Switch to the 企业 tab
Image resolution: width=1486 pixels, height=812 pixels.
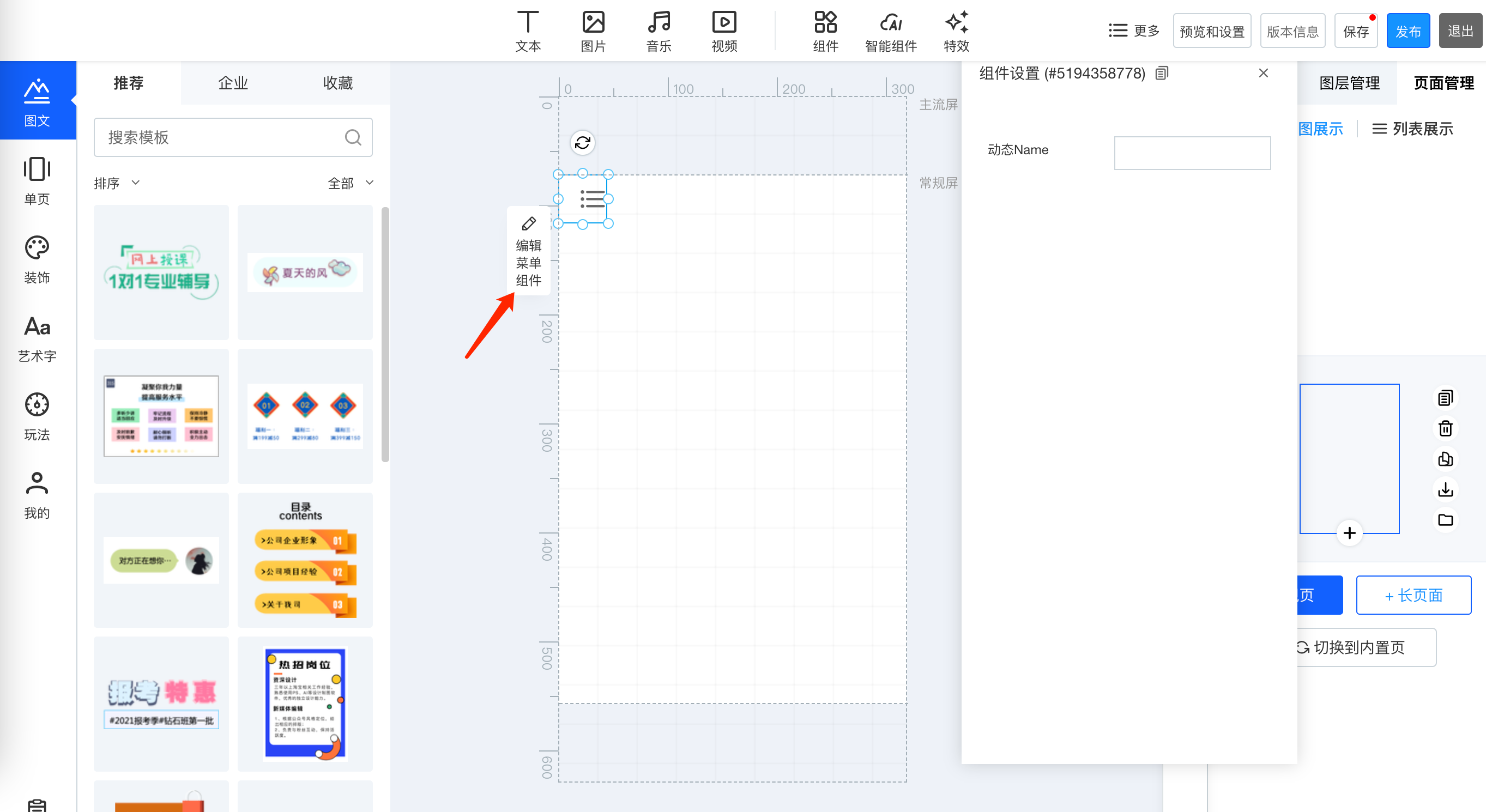tap(233, 83)
